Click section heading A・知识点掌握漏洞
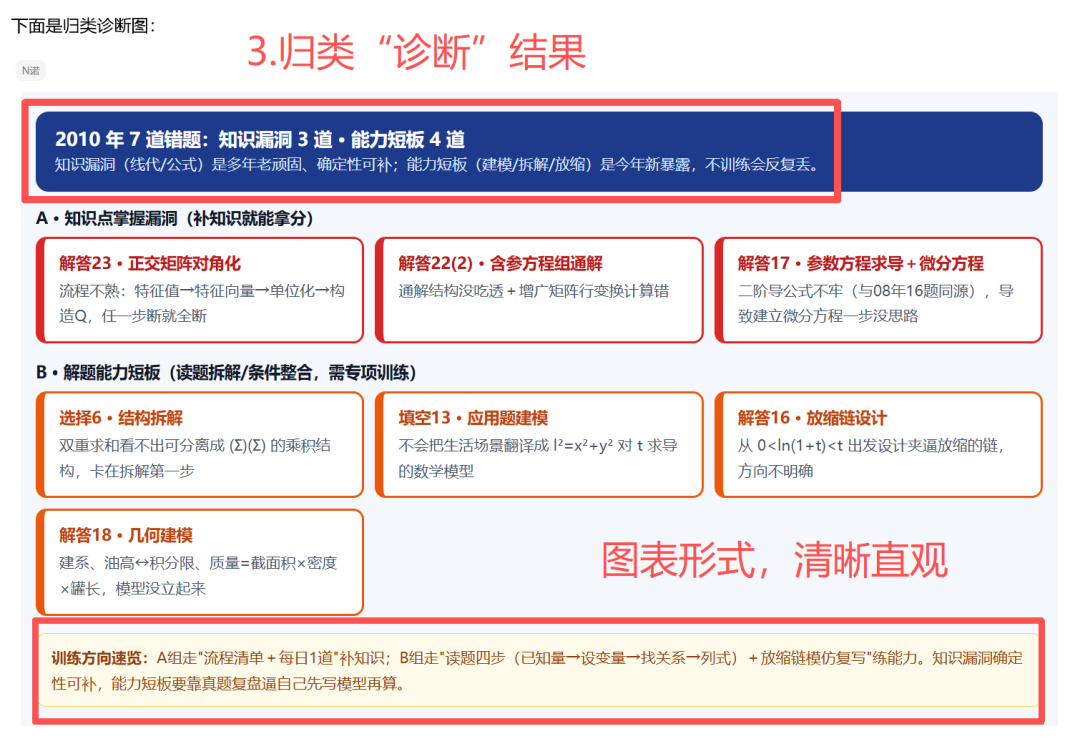Viewport: 1080px width, 744px height. coord(175,219)
